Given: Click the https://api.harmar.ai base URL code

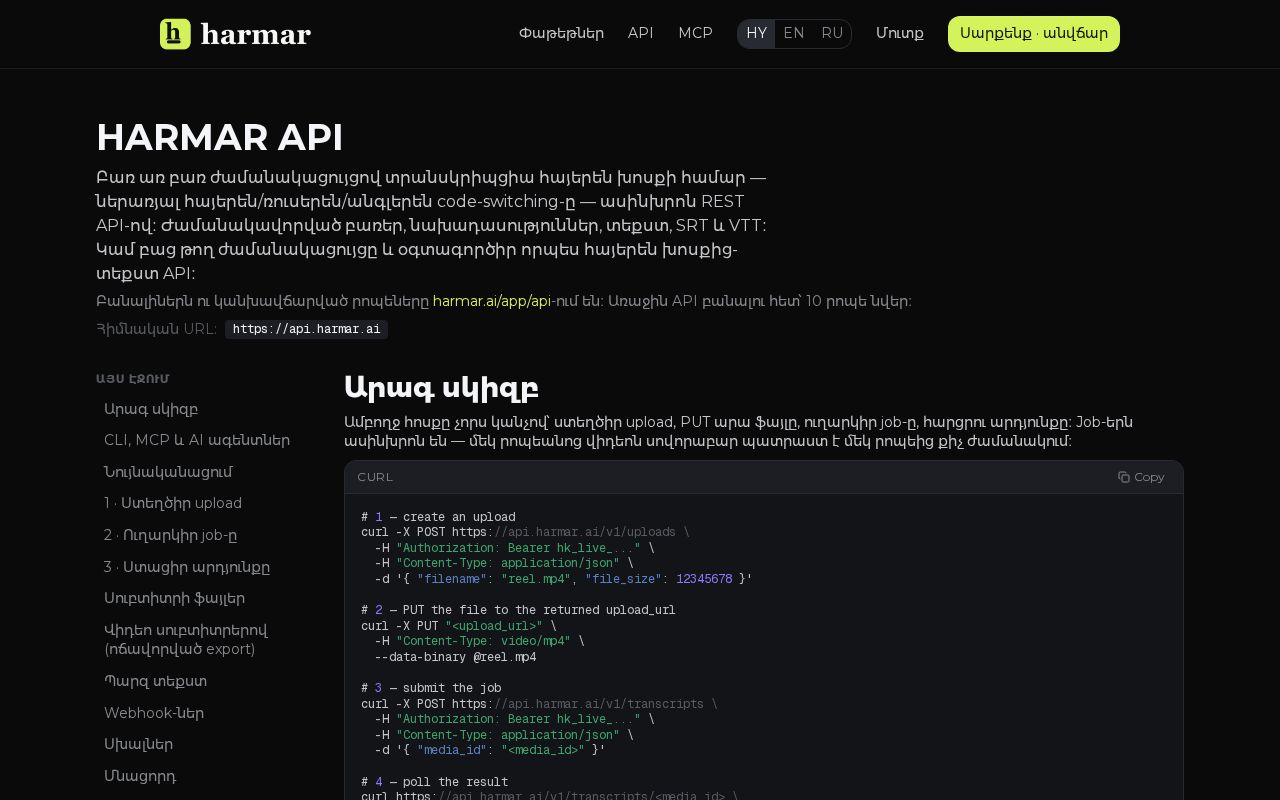Looking at the screenshot, I should tap(306, 329).
